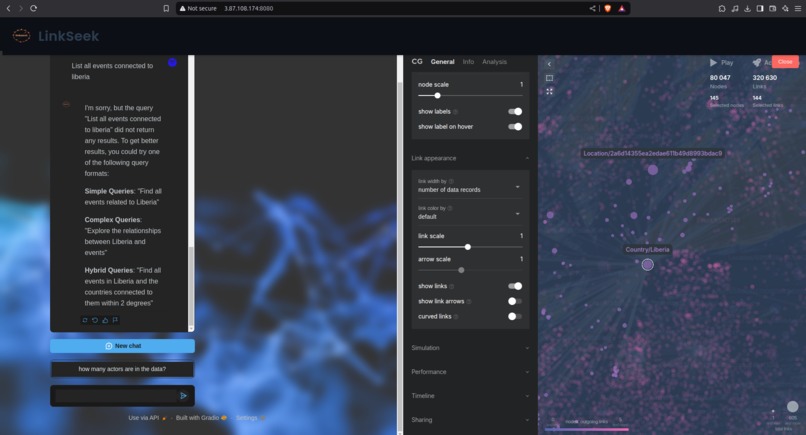The height and width of the screenshot is (435, 806).
Task: Activate the rectangular selection tool in graph
Action: (549, 78)
